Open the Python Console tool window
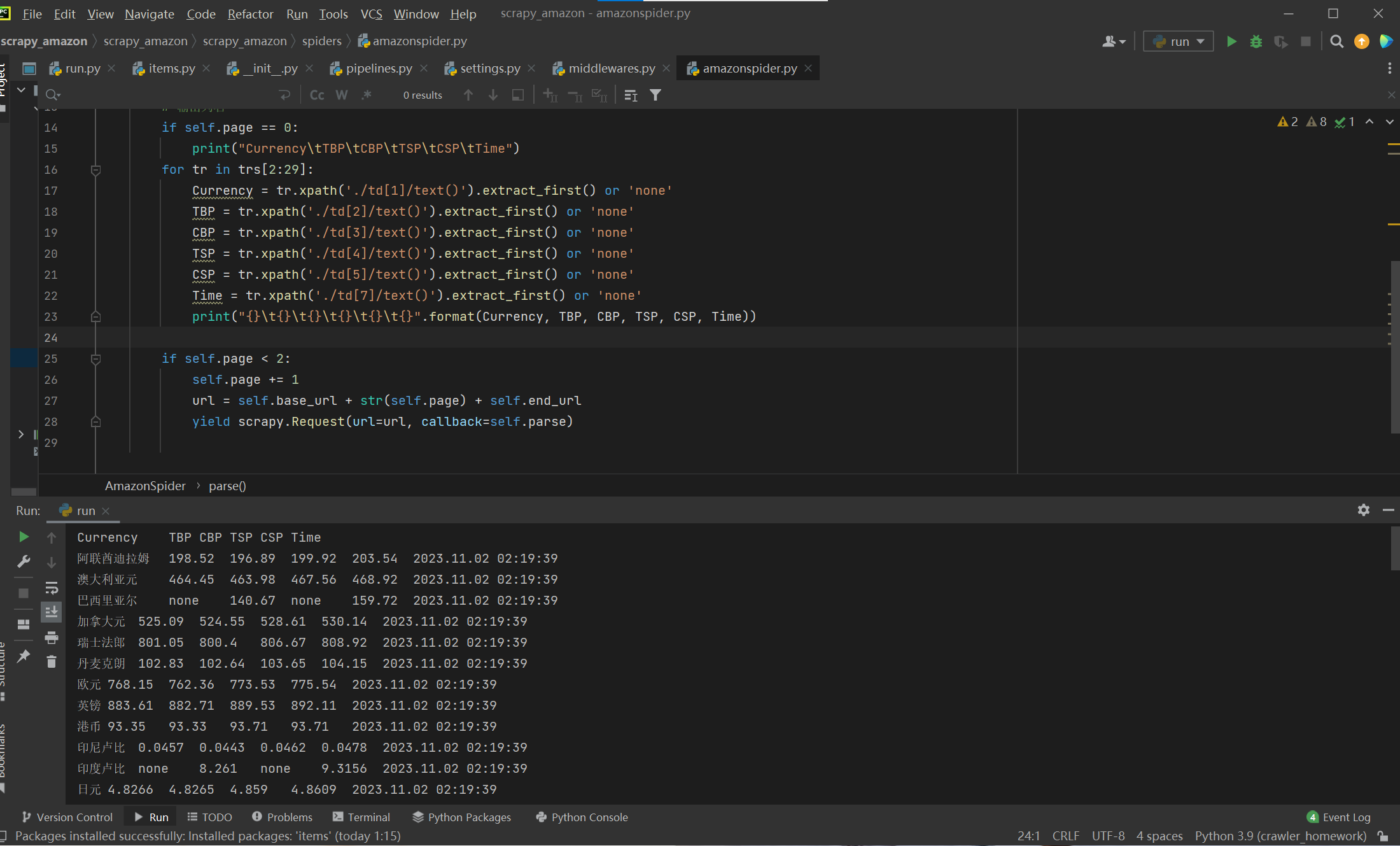 click(582, 817)
